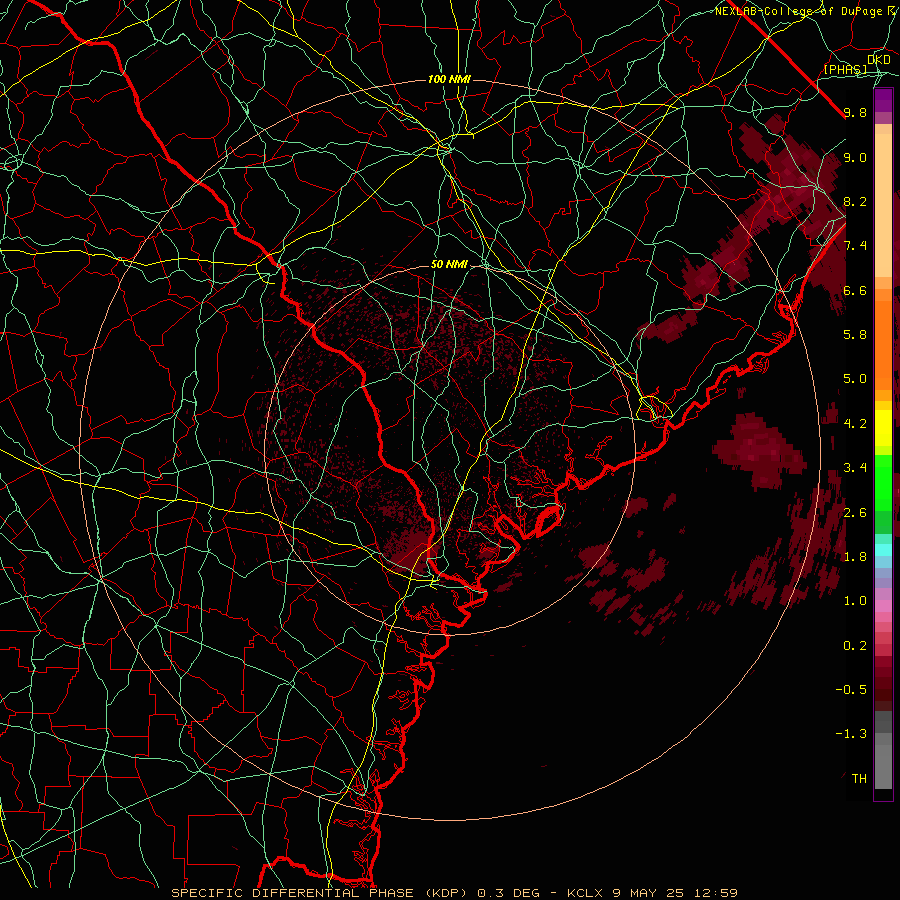Pick the pink band in the color bar

point(883,606)
